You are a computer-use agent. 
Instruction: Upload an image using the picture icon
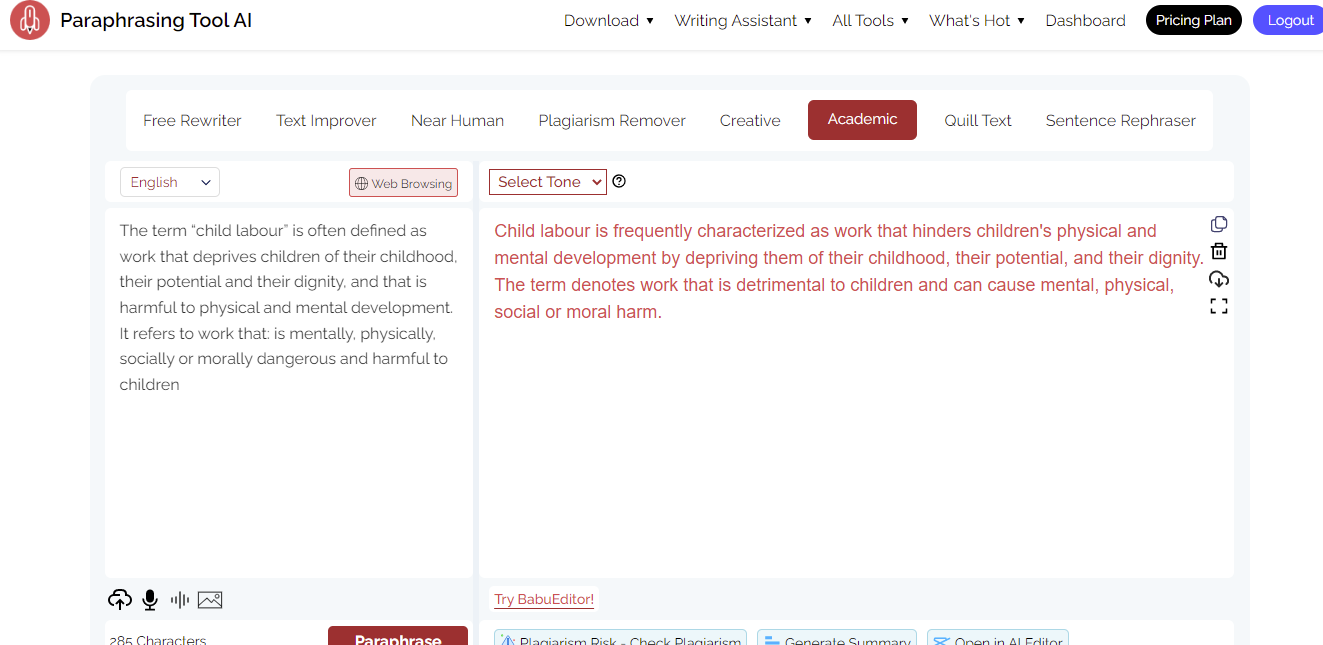(x=210, y=600)
